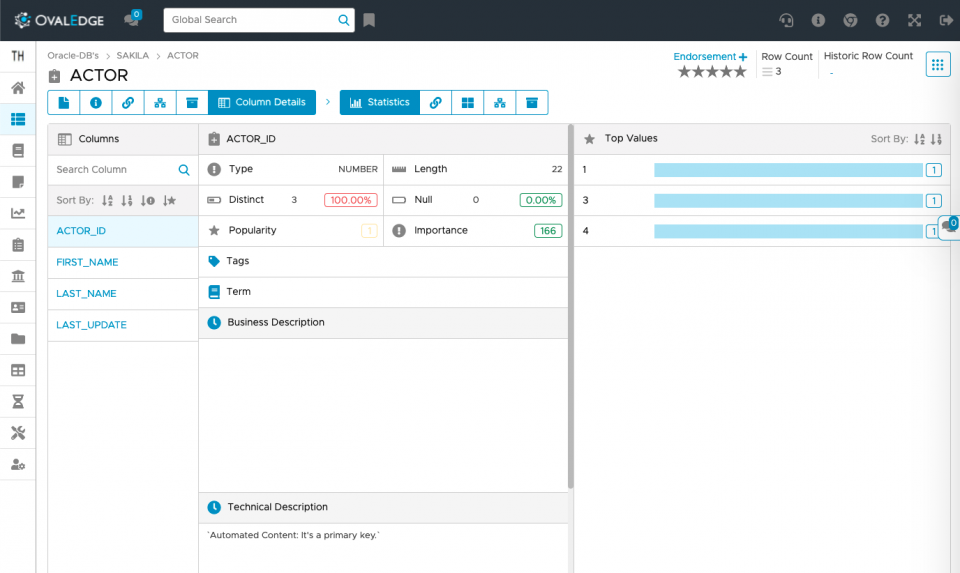Sort columns by star popularity
This screenshot has width=960, height=573.
[170, 200]
